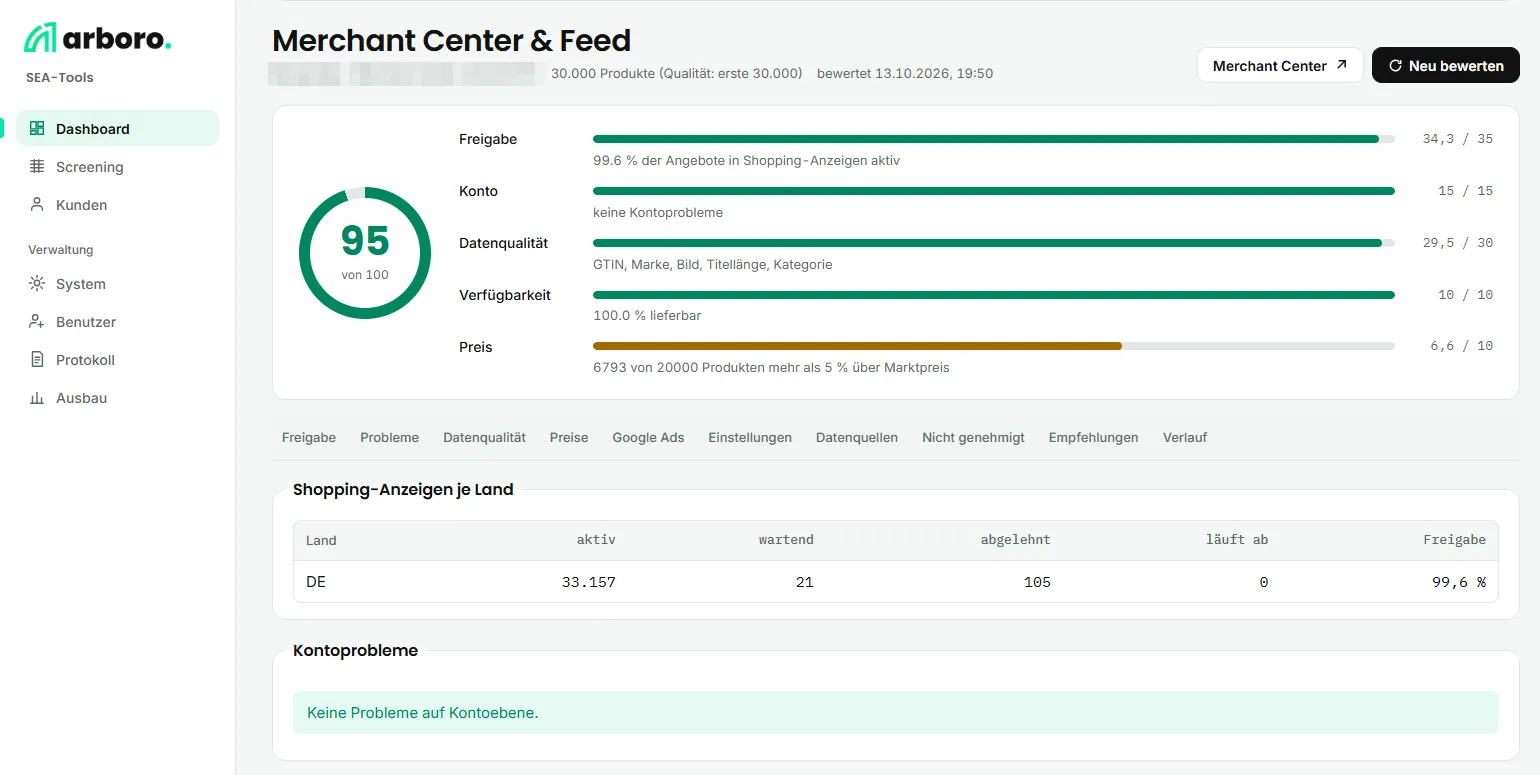This screenshot has height=775, width=1540.
Task: Open the Benutzer sidebar entry
Action: (117, 321)
